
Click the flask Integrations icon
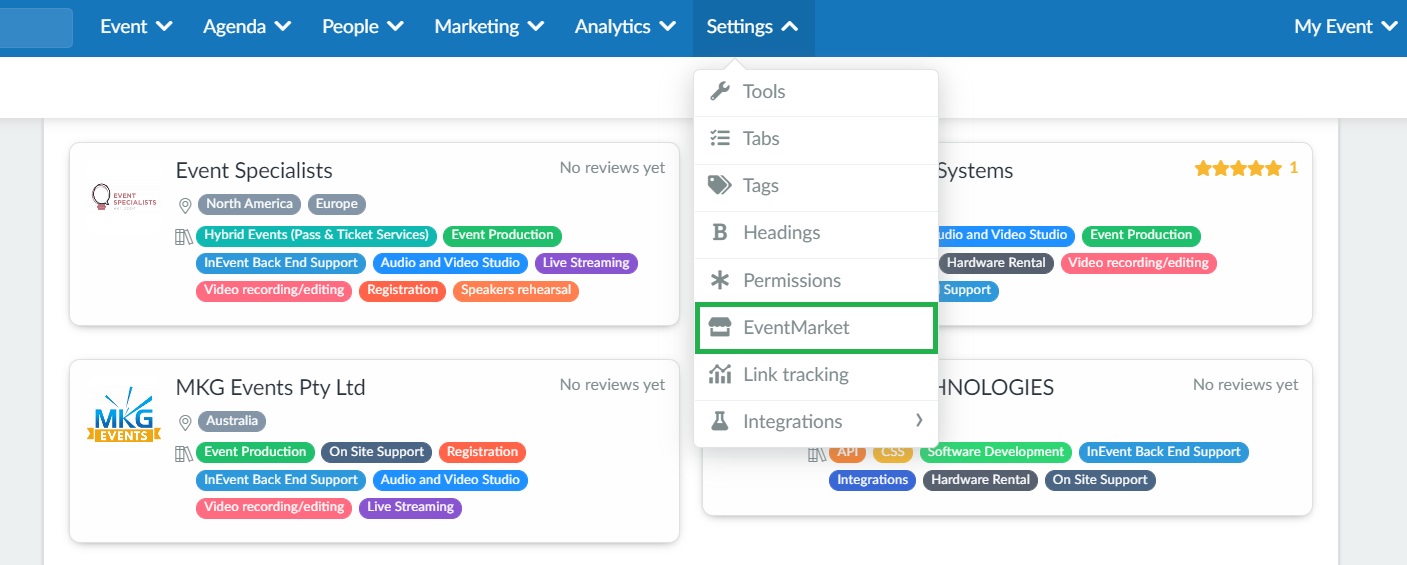tap(720, 422)
